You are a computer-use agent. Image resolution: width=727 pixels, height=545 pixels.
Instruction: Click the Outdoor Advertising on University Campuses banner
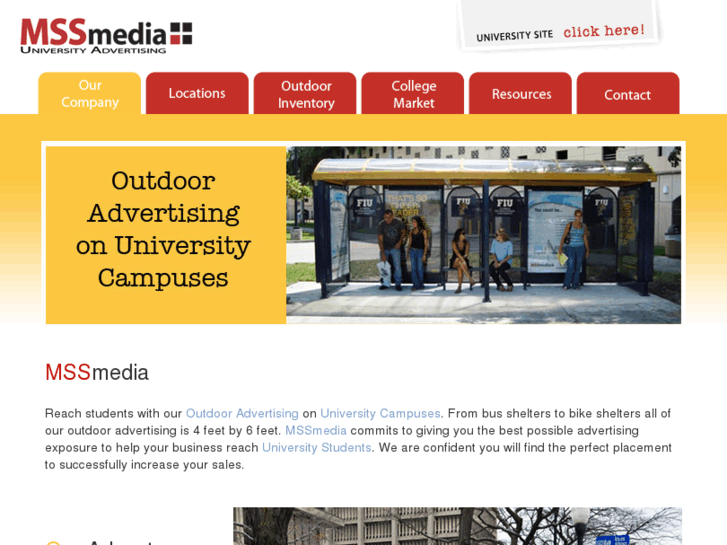pos(166,235)
